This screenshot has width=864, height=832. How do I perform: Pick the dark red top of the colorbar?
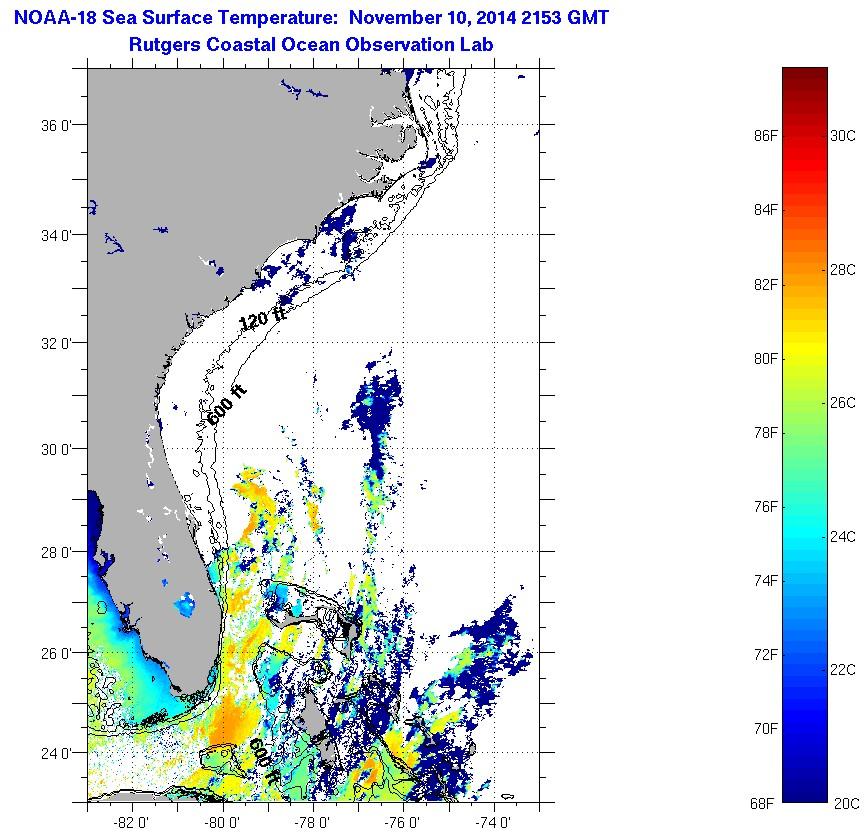coord(805,74)
